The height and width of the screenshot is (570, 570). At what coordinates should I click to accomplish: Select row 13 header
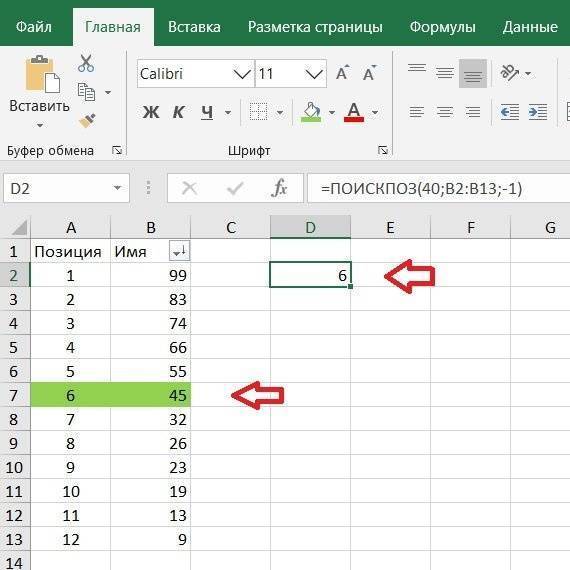pos(15,539)
